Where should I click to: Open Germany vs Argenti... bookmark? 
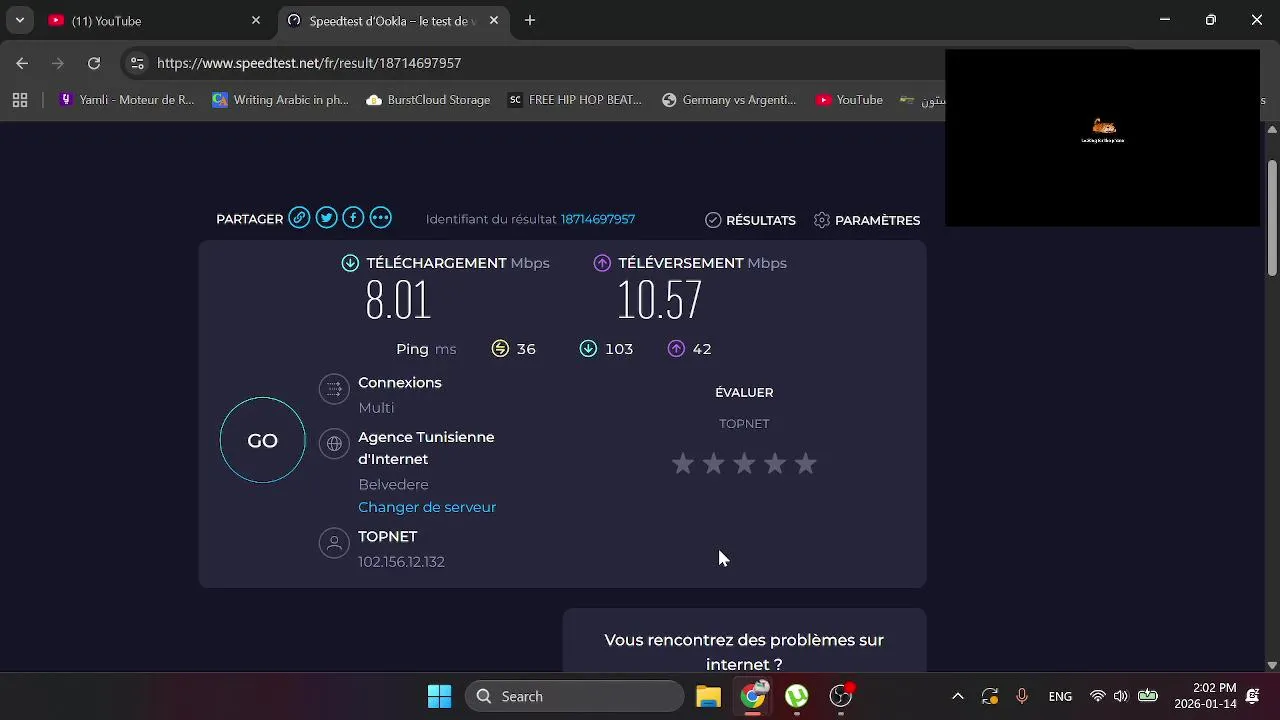[x=729, y=100]
